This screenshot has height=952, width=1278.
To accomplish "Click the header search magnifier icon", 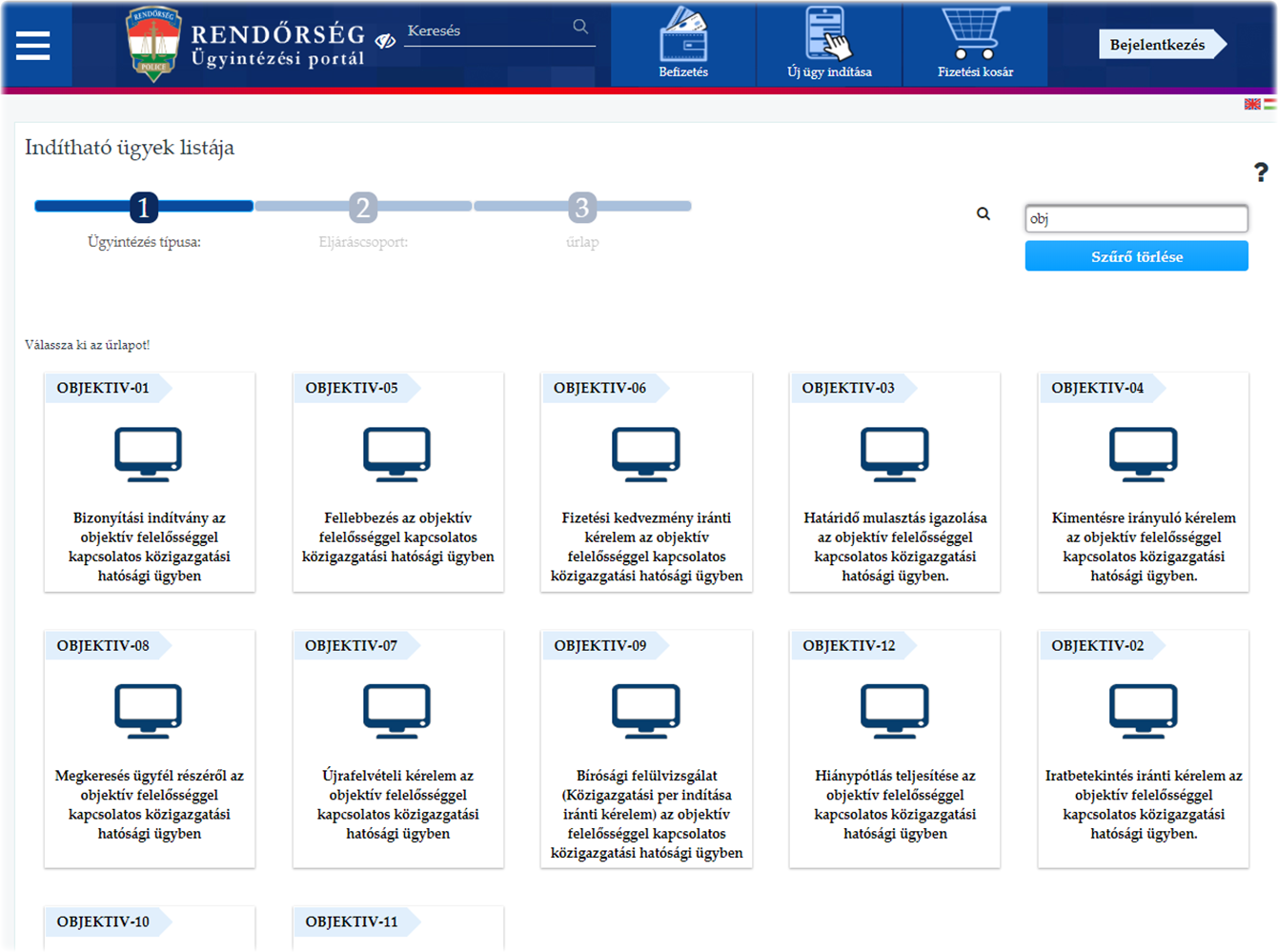I will click(x=580, y=27).
